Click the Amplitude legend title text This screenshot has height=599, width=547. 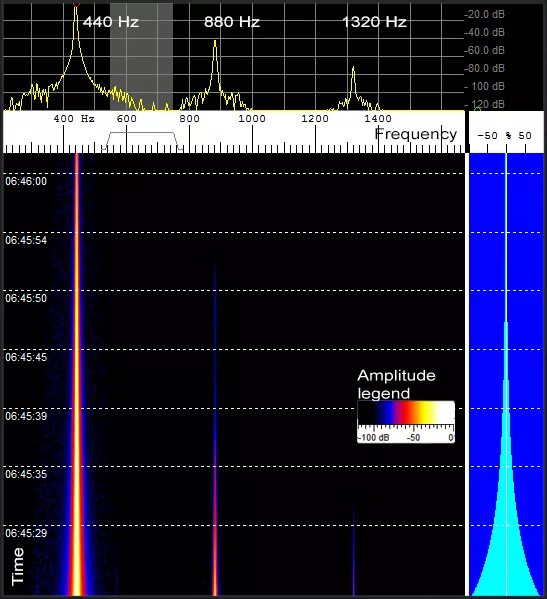click(x=396, y=384)
